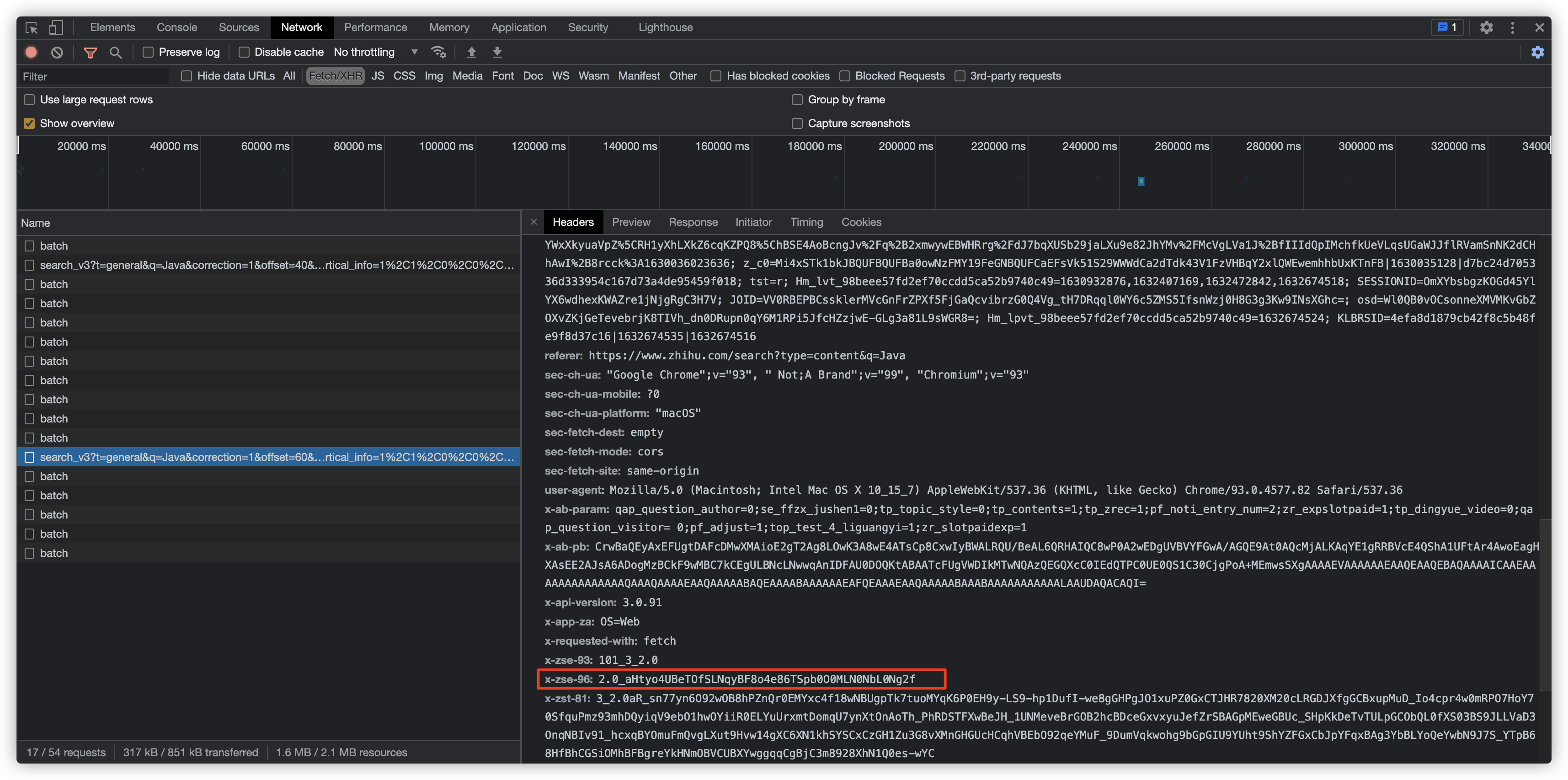This screenshot has width=1568, height=780.
Task: Enable the Disable cache checkbox
Action: coord(244,51)
